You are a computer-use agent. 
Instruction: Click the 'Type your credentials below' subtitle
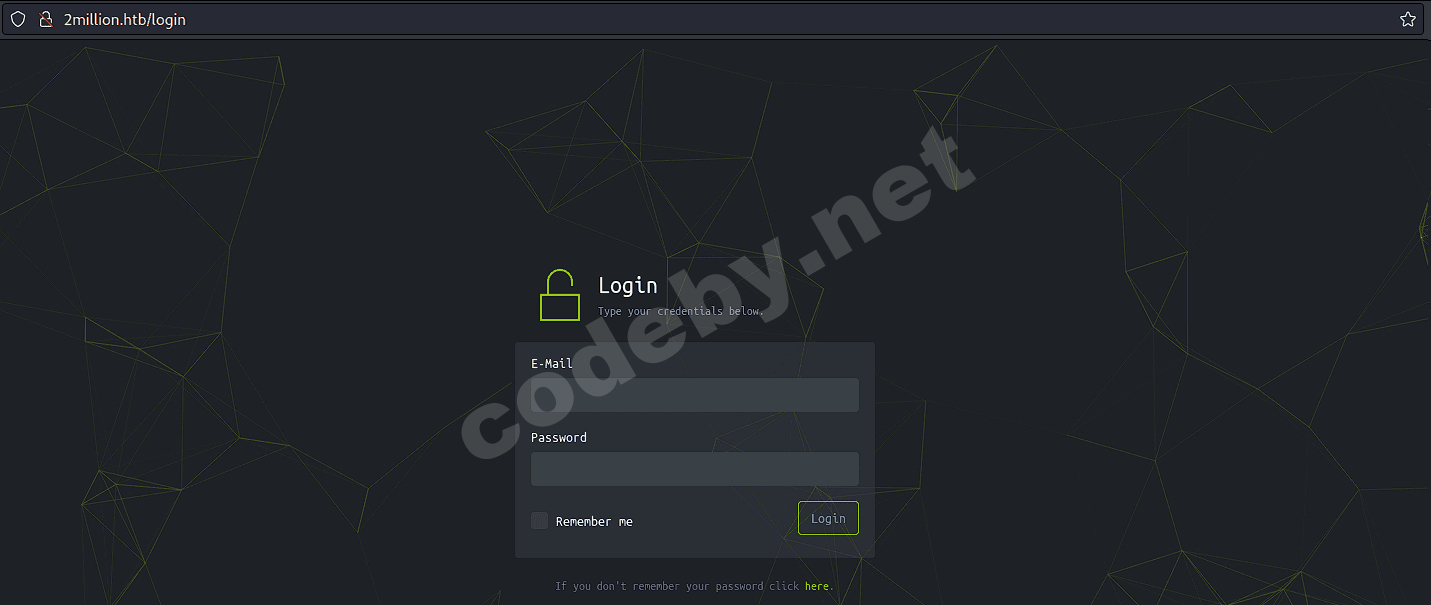[x=681, y=311]
